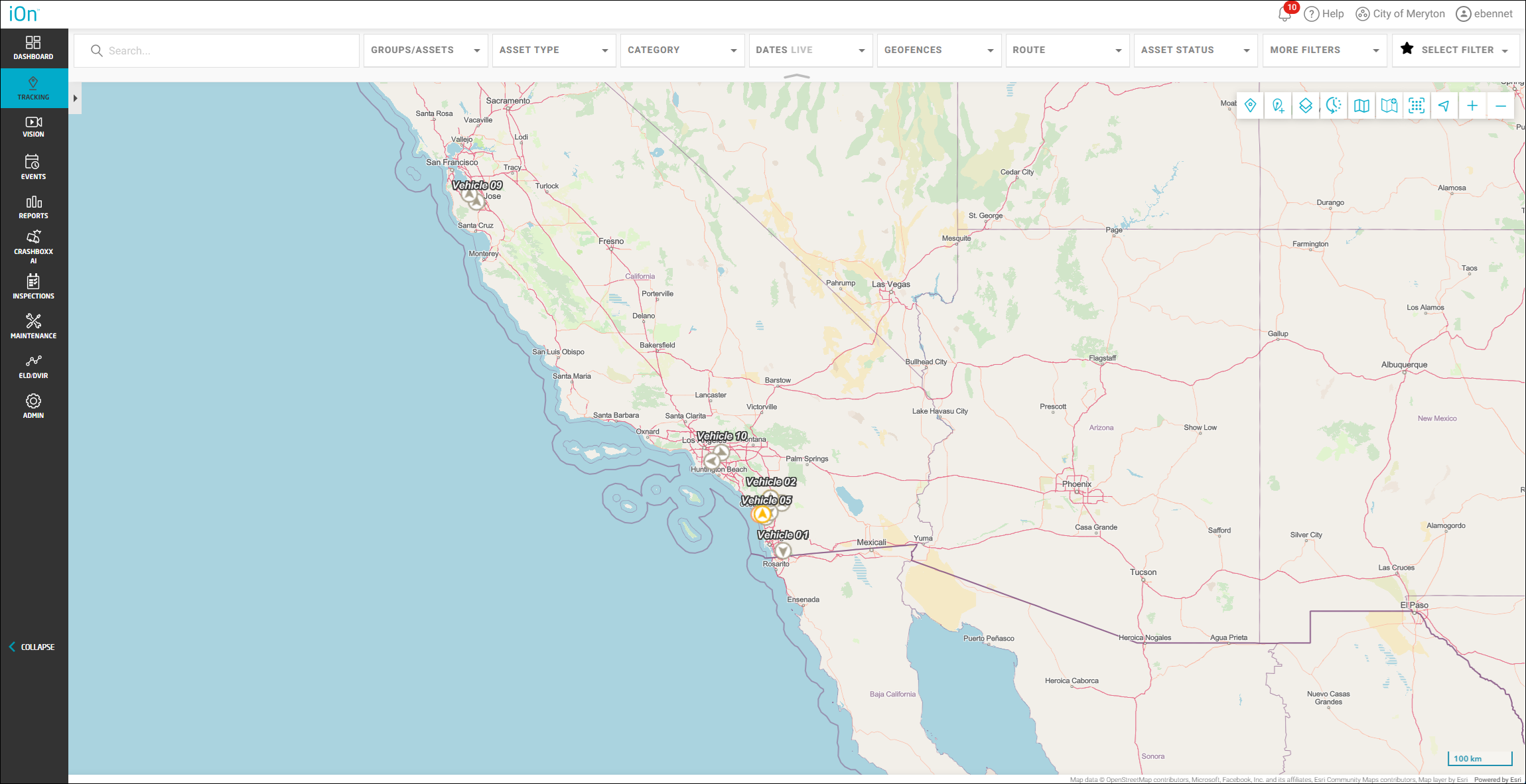This screenshot has height=784, width=1526.
Task: Click the navigation arrow locate icon
Action: coord(1444,106)
